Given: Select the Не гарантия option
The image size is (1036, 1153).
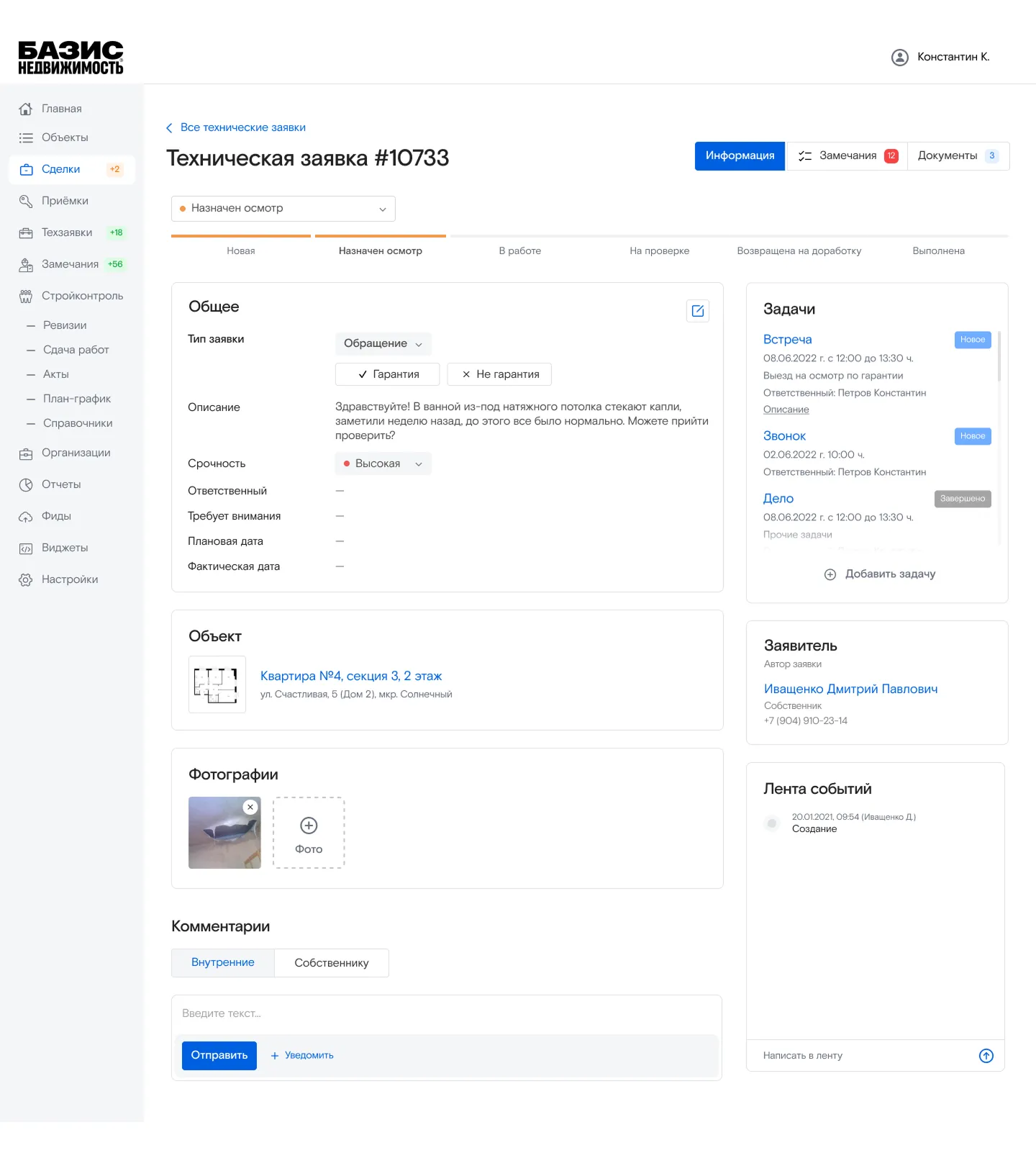Looking at the screenshot, I should (499, 374).
